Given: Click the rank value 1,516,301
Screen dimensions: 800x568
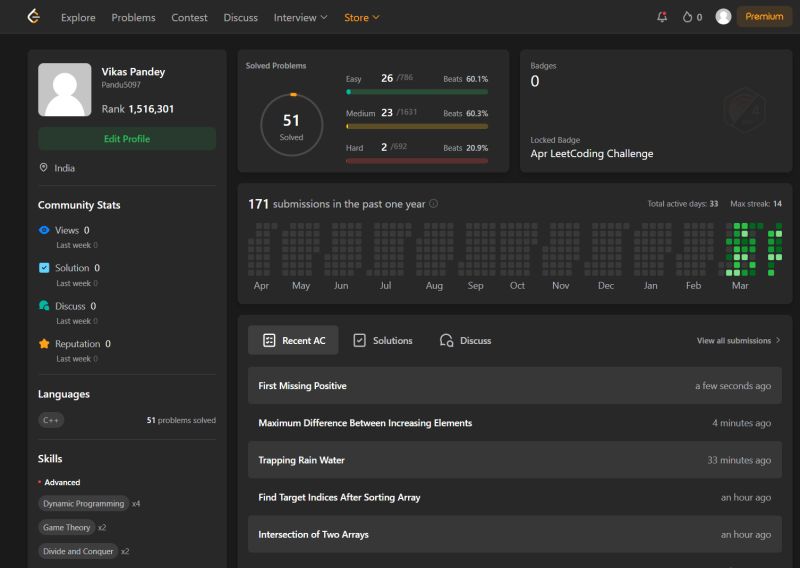Looking at the screenshot, I should pos(151,109).
